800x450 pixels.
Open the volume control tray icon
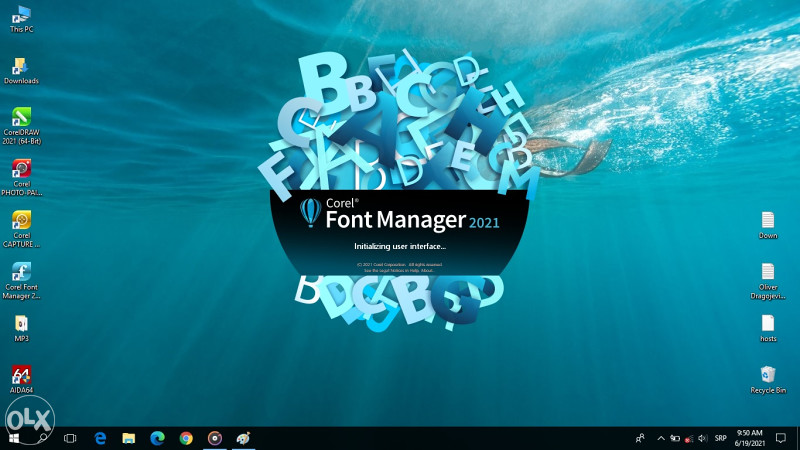pyautogui.click(x=703, y=438)
